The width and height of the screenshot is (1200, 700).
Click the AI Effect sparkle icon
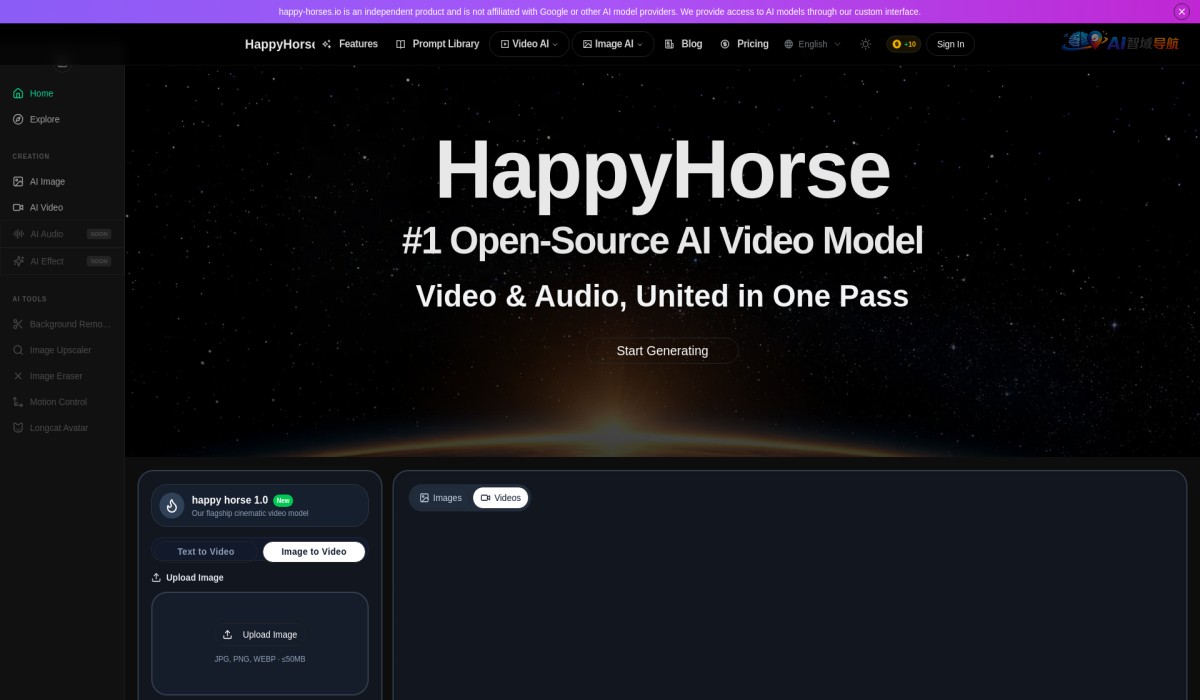[18, 261]
